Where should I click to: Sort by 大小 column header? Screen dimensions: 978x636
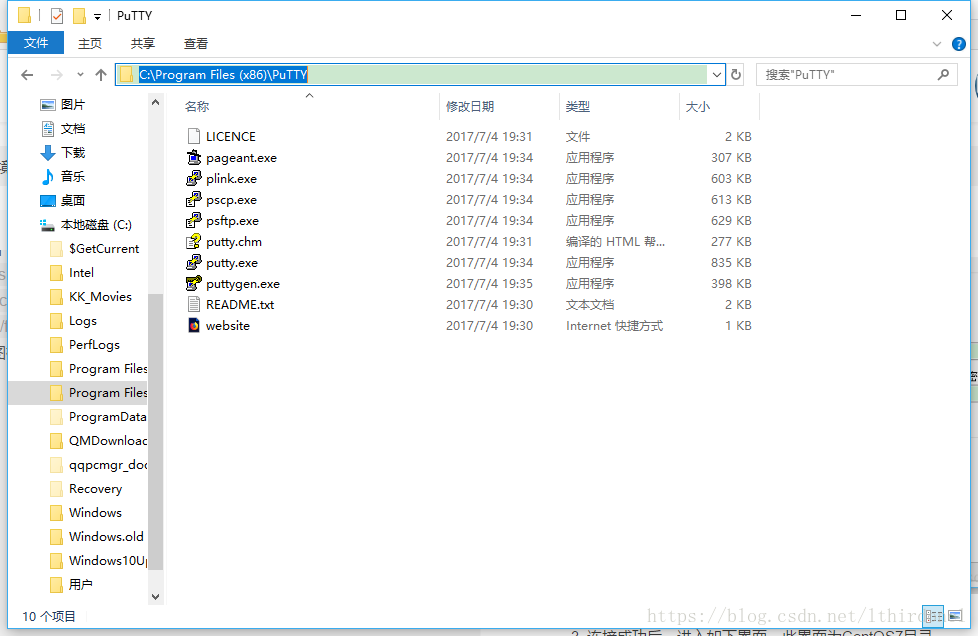point(697,107)
